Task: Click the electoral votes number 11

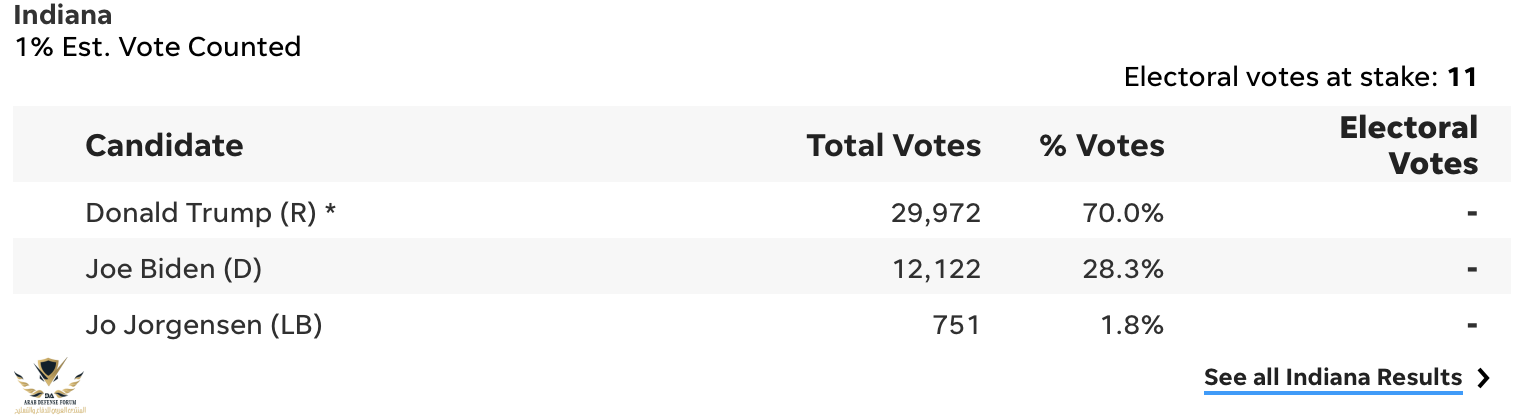Action: (1463, 77)
